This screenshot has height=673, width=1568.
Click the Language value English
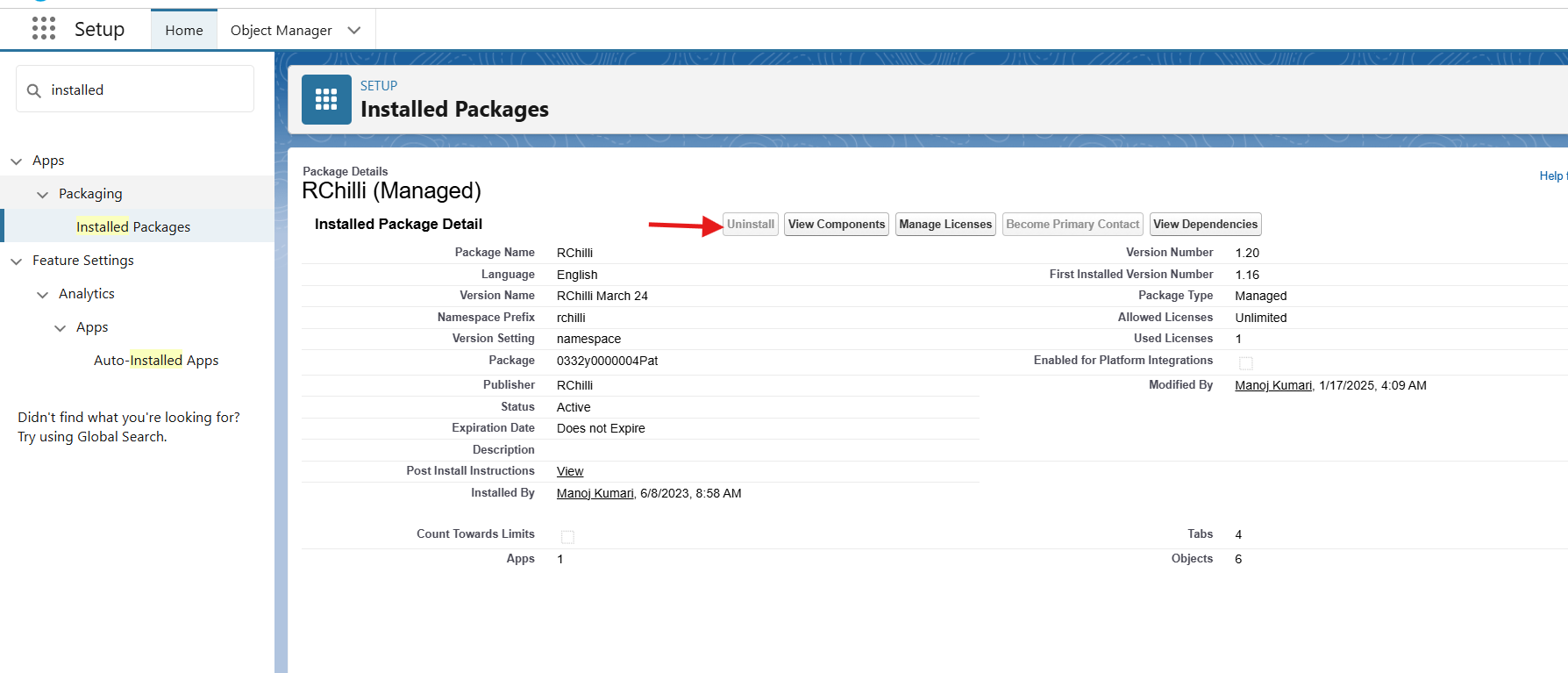point(577,275)
